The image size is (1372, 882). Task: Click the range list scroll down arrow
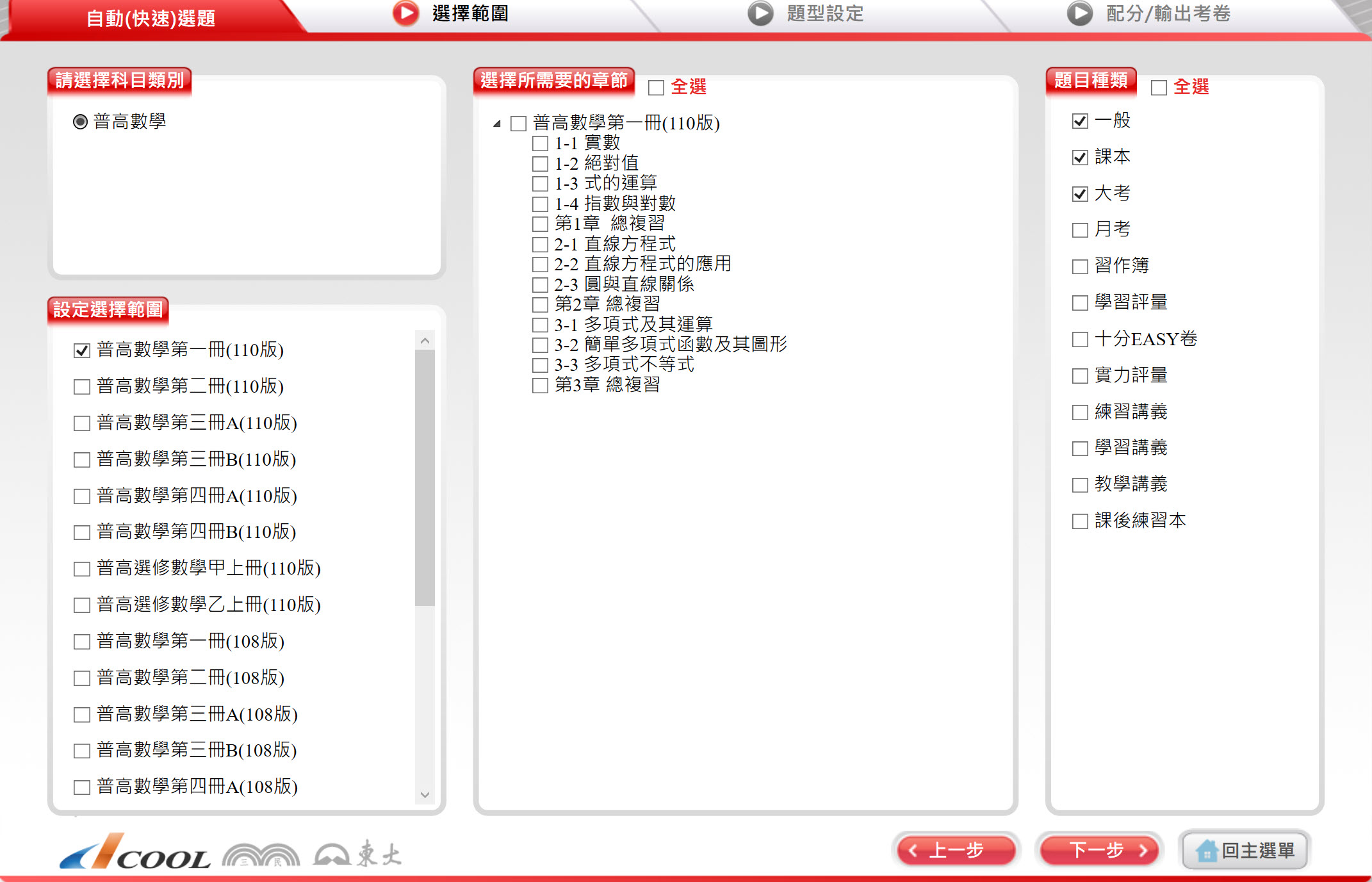pos(425,795)
